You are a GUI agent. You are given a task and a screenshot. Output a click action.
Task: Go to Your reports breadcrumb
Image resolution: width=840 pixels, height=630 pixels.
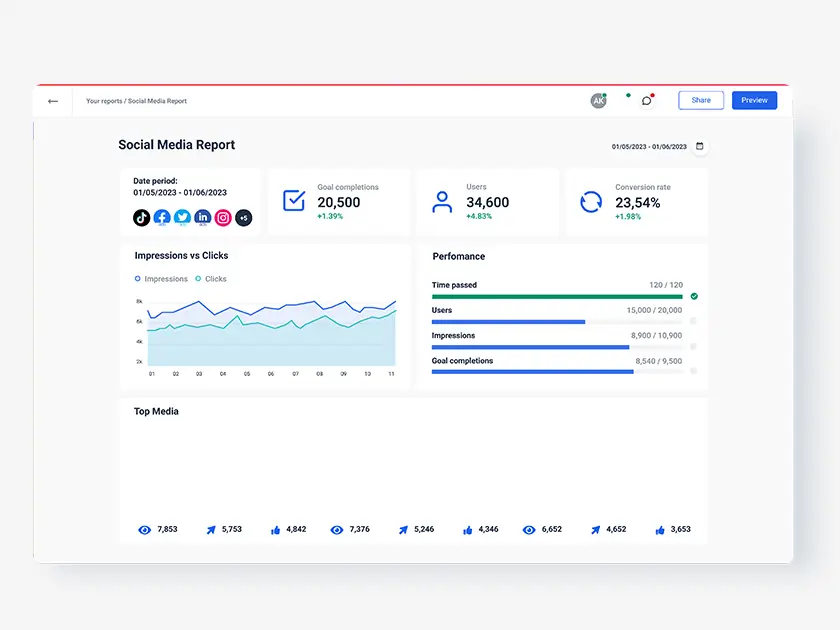tap(104, 101)
